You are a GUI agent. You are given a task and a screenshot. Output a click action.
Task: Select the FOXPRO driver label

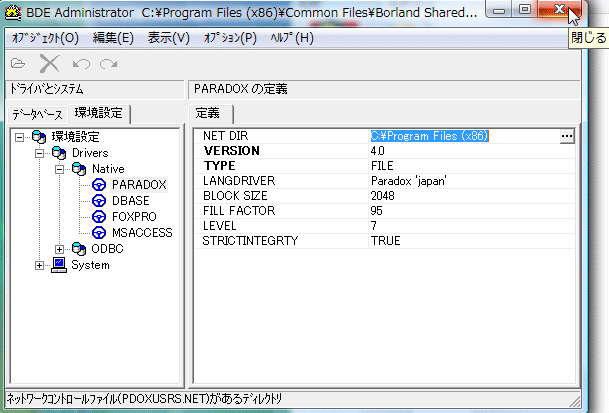134,217
